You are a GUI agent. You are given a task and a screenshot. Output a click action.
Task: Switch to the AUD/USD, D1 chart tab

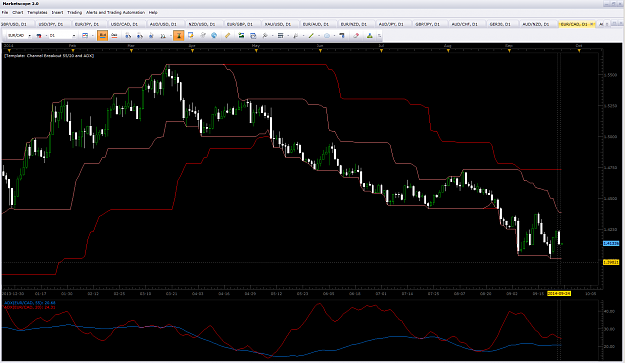[x=163, y=24]
